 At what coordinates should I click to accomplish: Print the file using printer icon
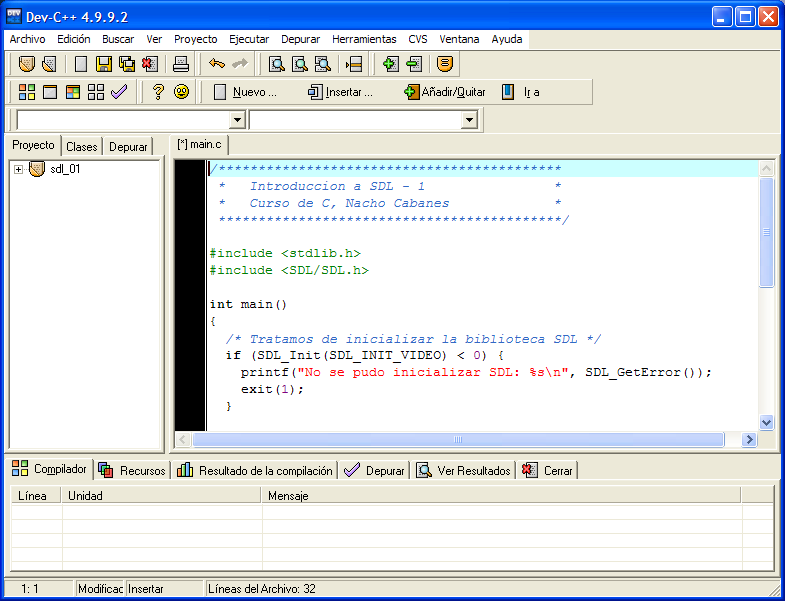point(181,64)
